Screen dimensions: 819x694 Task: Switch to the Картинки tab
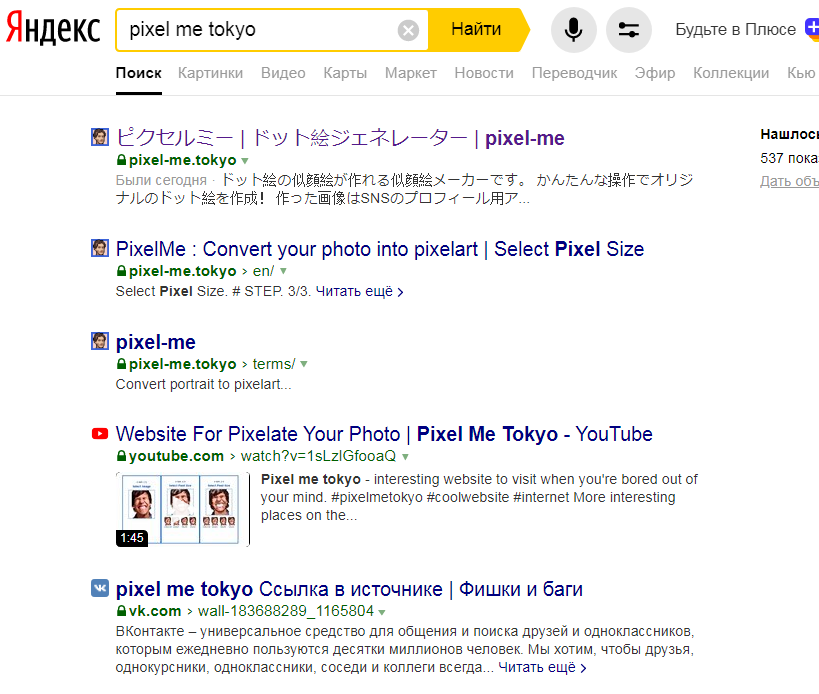pyautogui.click(x=210, y=73)
